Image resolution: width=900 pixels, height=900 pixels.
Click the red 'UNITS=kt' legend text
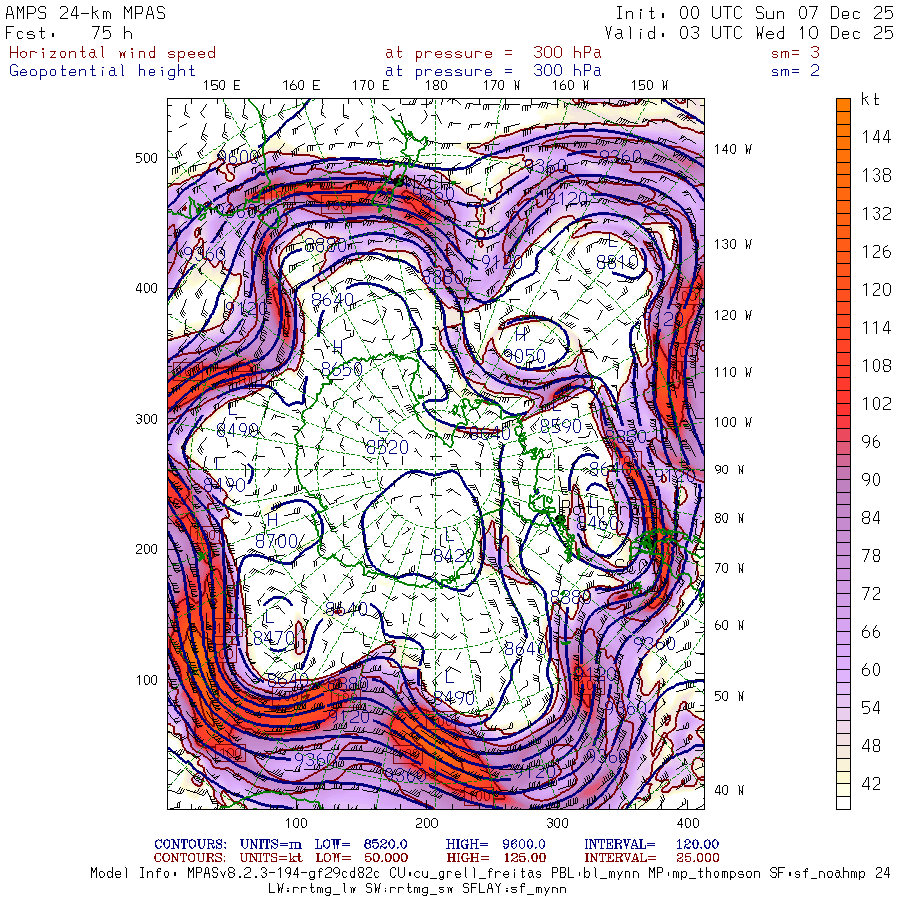(x=271, y=858)
